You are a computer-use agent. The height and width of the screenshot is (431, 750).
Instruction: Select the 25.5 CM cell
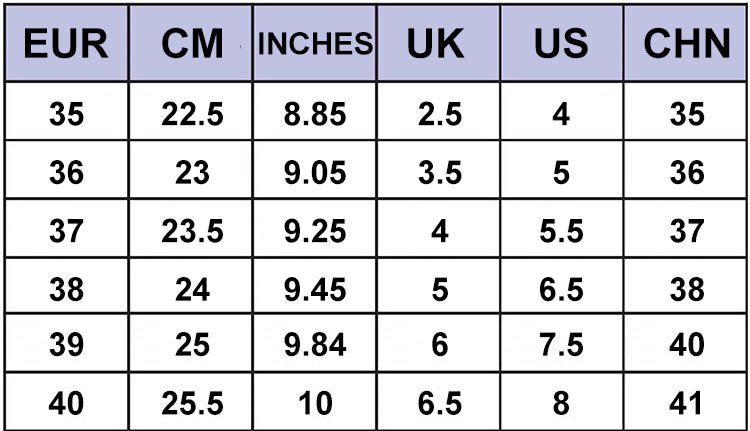191,403
